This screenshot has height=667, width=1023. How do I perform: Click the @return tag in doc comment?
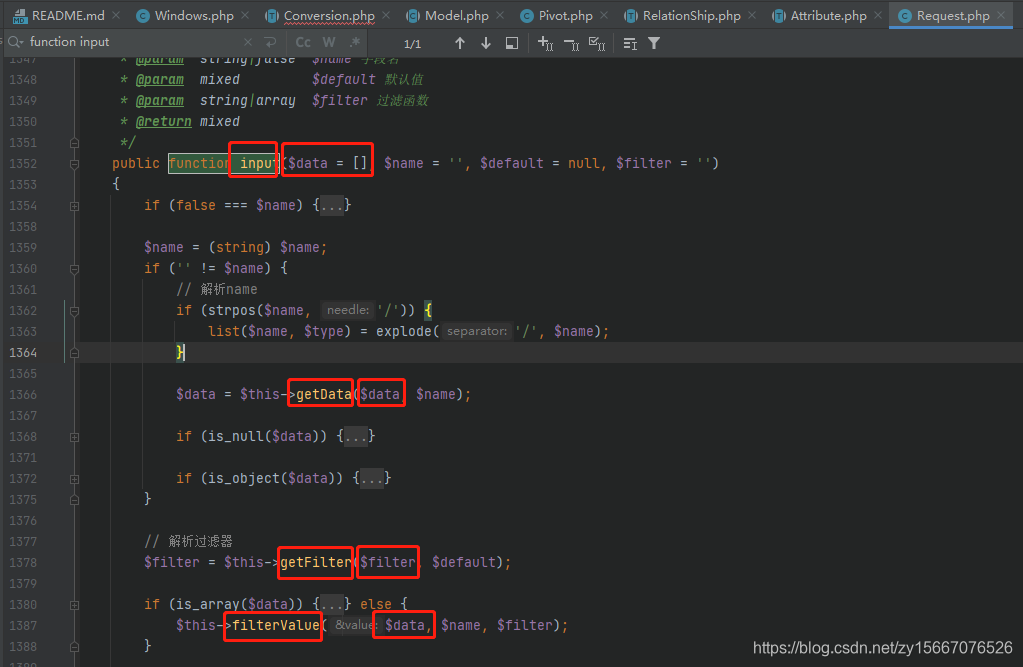coord(164,121)
